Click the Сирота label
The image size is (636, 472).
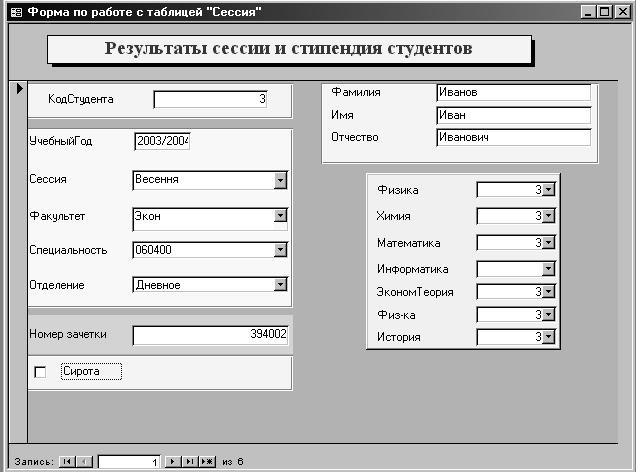click(91, 371)
